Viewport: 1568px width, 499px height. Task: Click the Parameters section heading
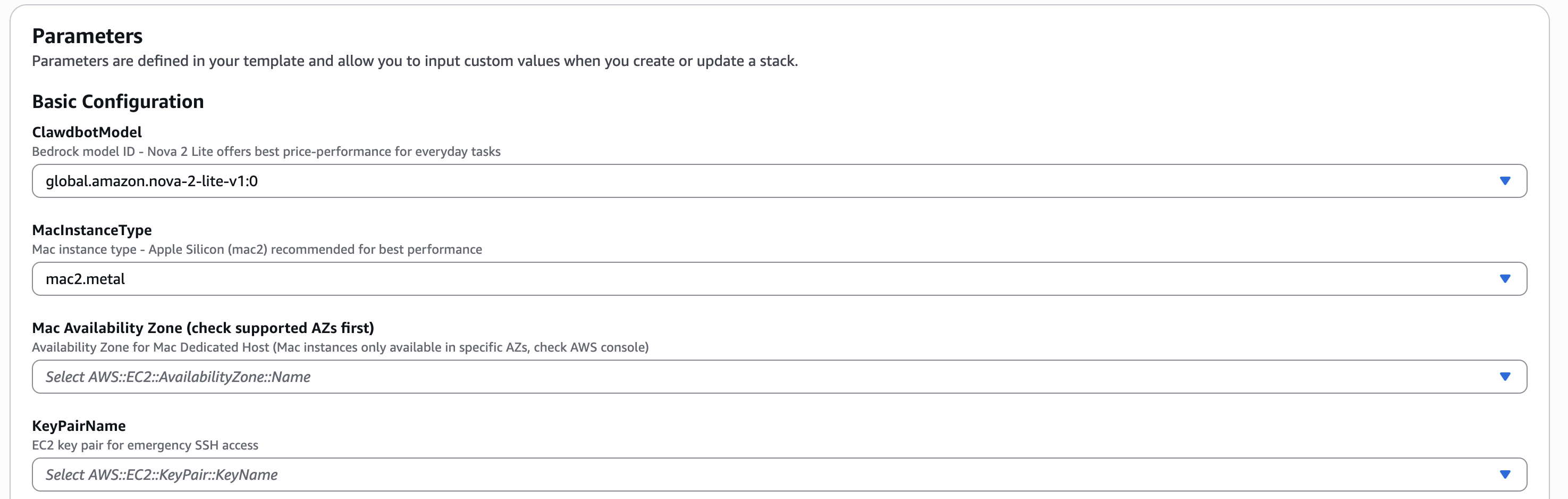coord(87,36)
